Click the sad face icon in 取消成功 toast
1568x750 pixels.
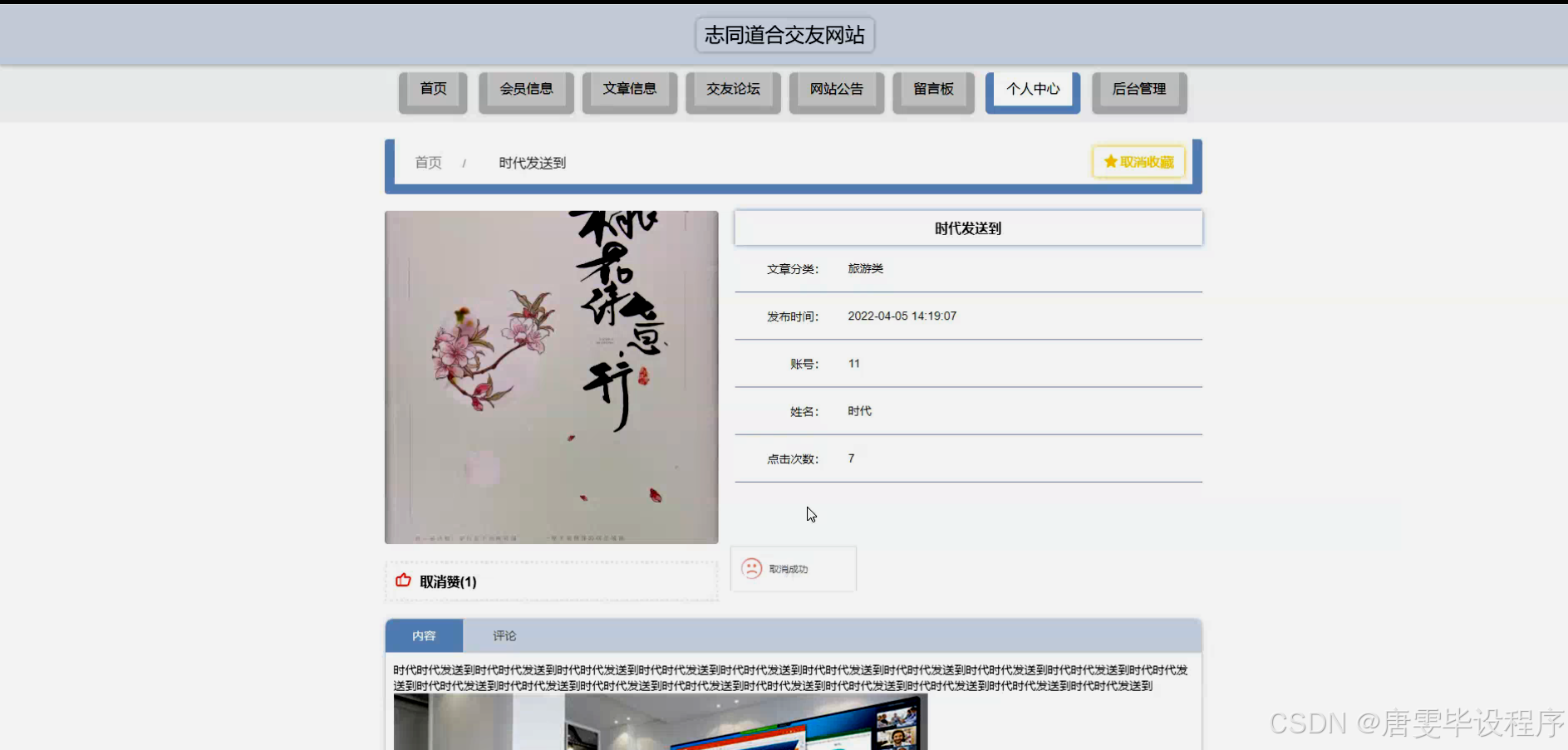[x=752, y=568]
